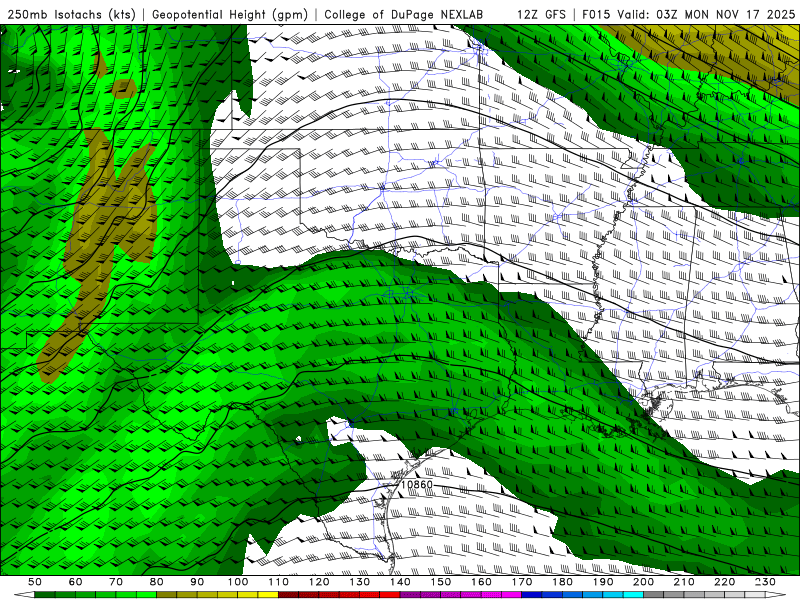Click the '60' legend label
The height and width of the screenshot is (600, 800).
(75, 582)
